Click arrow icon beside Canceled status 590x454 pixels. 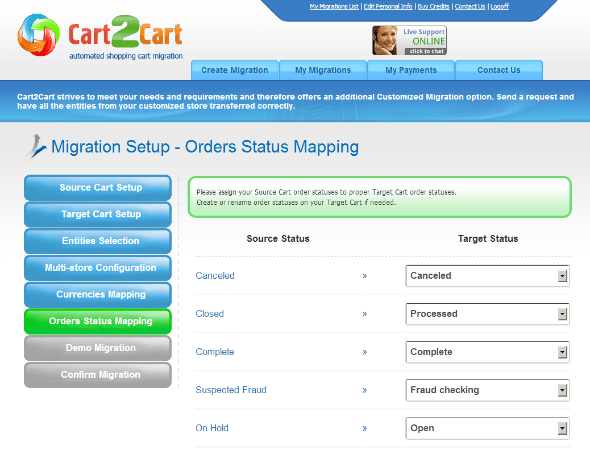click(x=365, y=276)
